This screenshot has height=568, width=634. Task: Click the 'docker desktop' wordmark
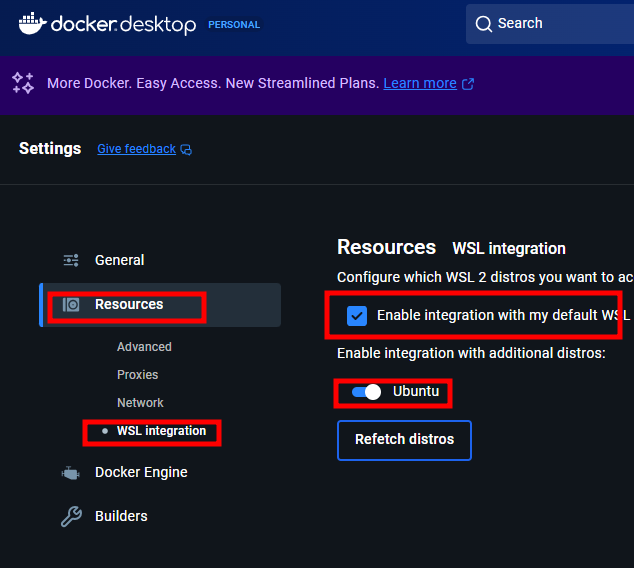click(123, 24)
